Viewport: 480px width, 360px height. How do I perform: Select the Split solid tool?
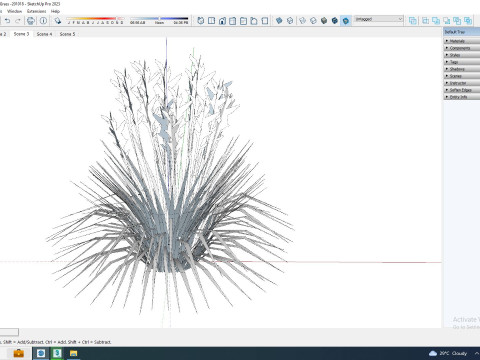point(468,21)
